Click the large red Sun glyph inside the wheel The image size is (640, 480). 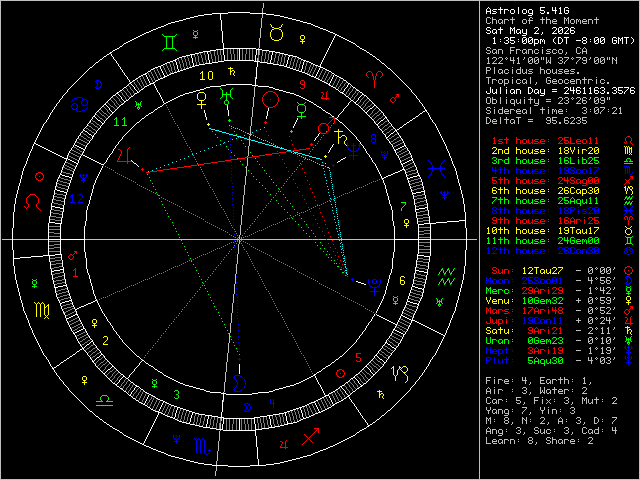pyautogui.click(x=270, y=99)
